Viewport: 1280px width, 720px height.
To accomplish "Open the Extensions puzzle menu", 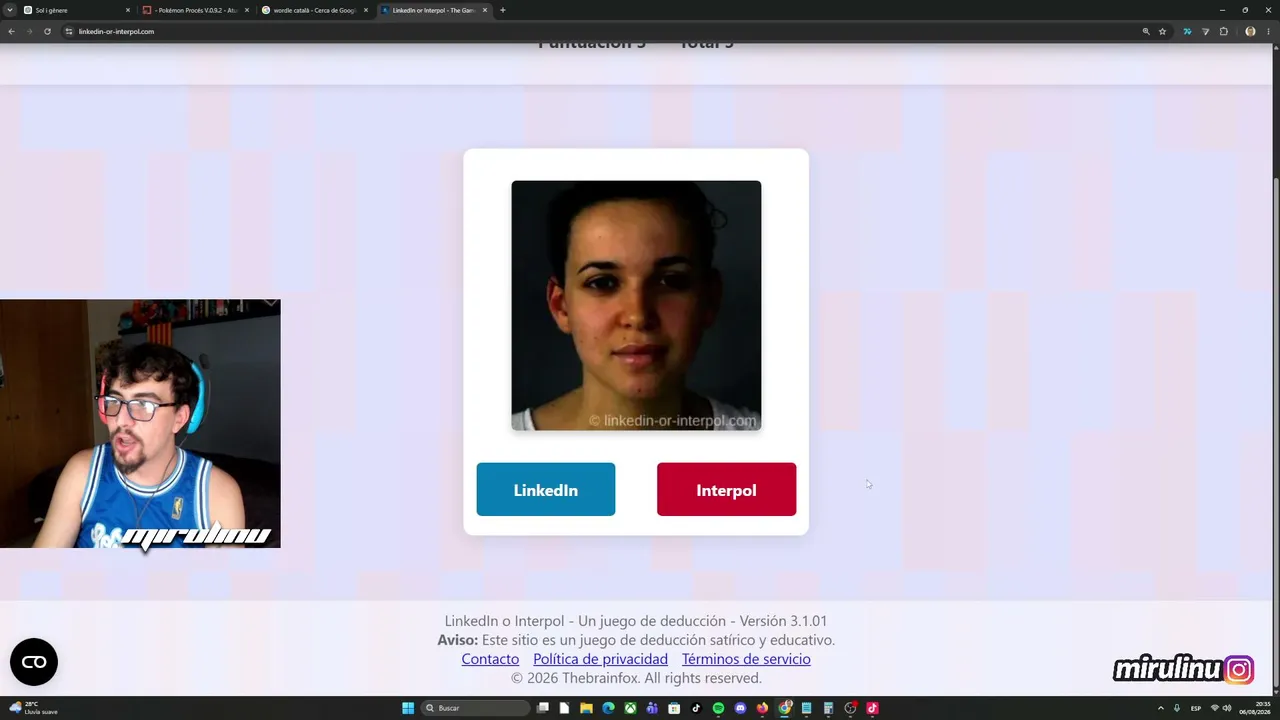I will pos(1223,31).
